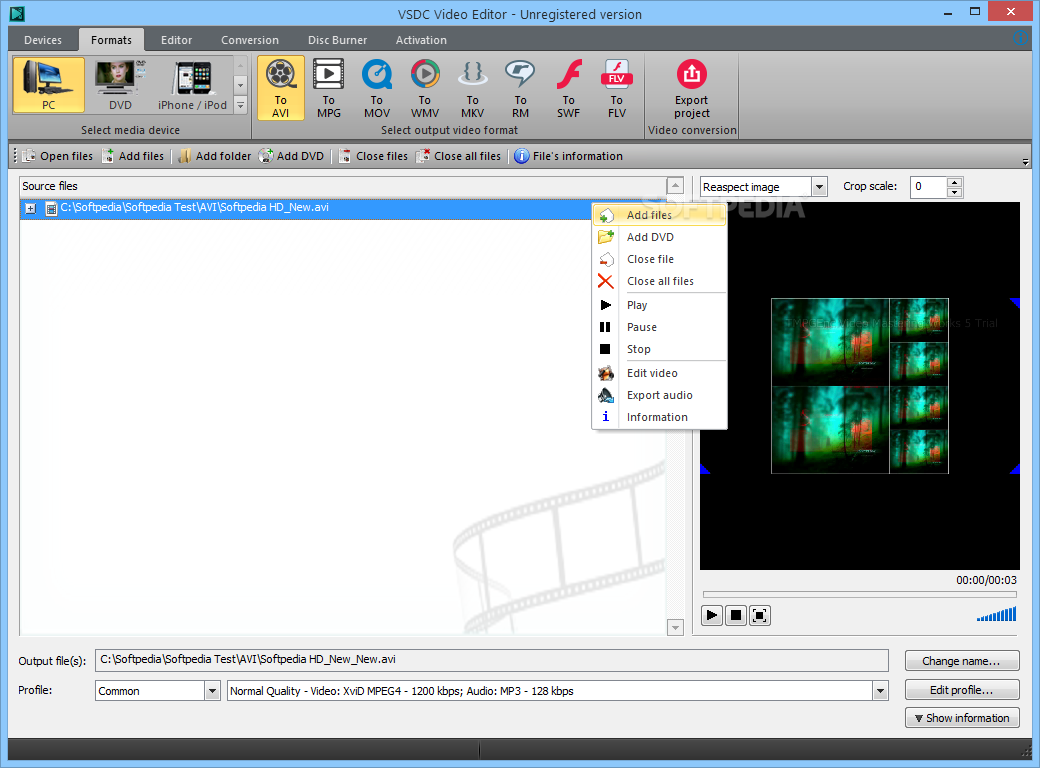Select the PC media device
The height and width of the screenshot is (768, 1040).
[x=48, y=84]
